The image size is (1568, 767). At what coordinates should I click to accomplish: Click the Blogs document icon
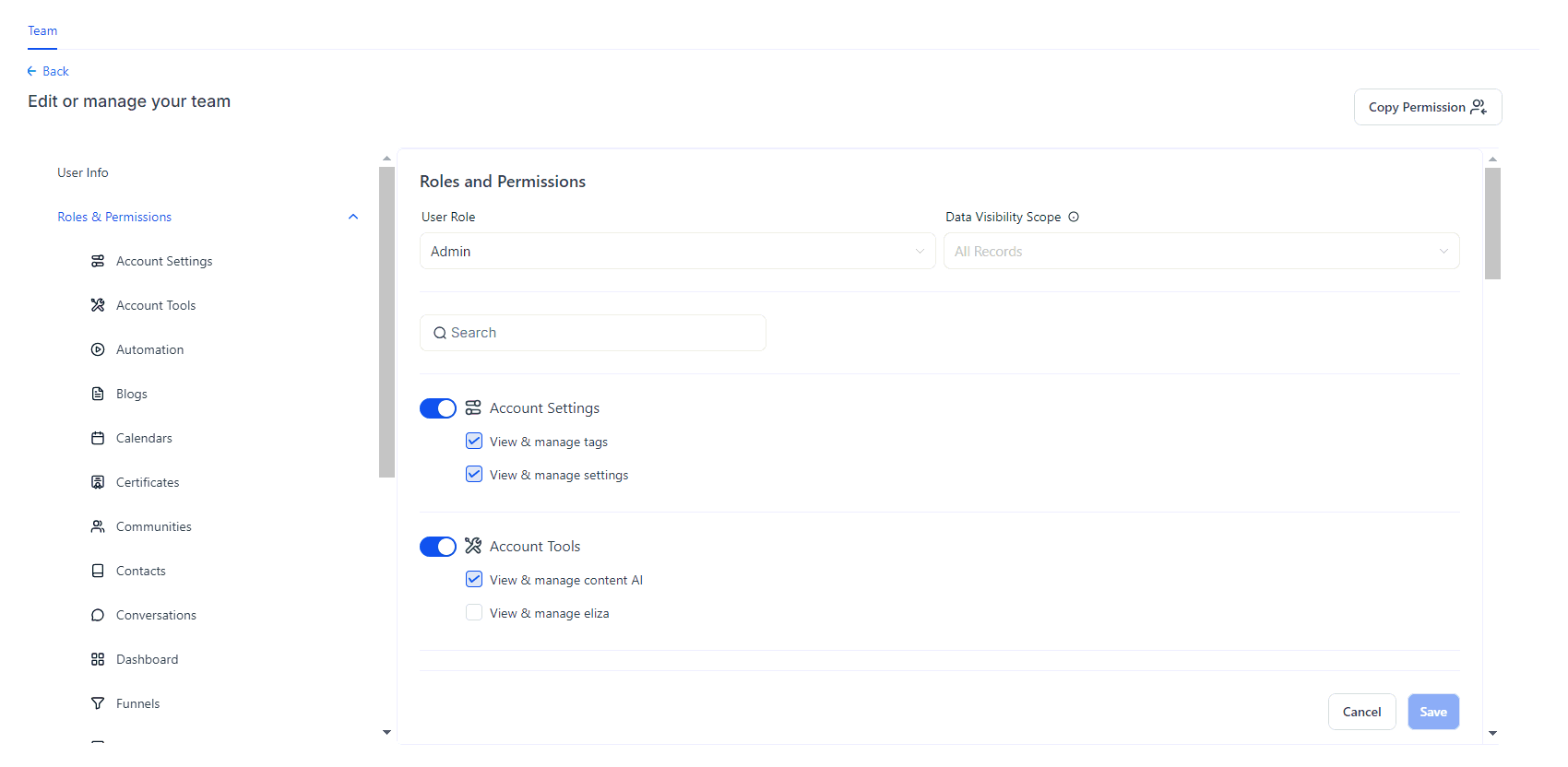click(98, 394)
